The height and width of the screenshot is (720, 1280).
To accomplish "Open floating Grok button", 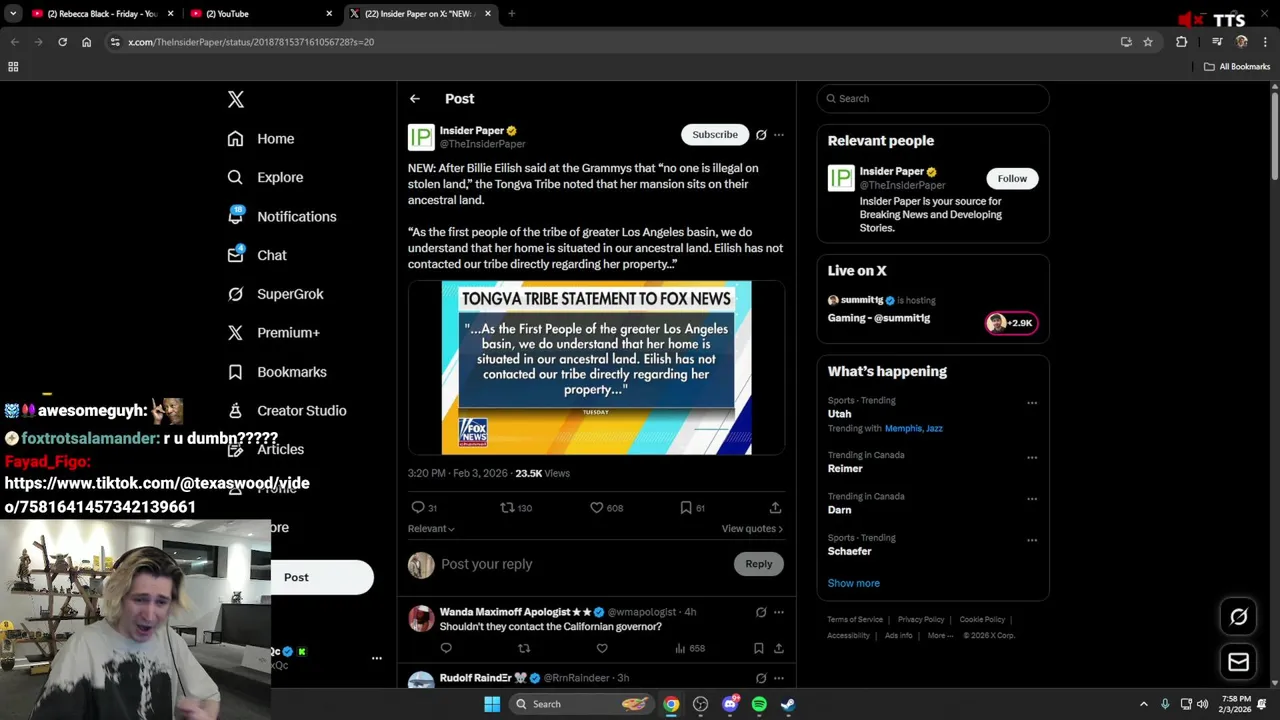I will click(x=1238, y=617).
